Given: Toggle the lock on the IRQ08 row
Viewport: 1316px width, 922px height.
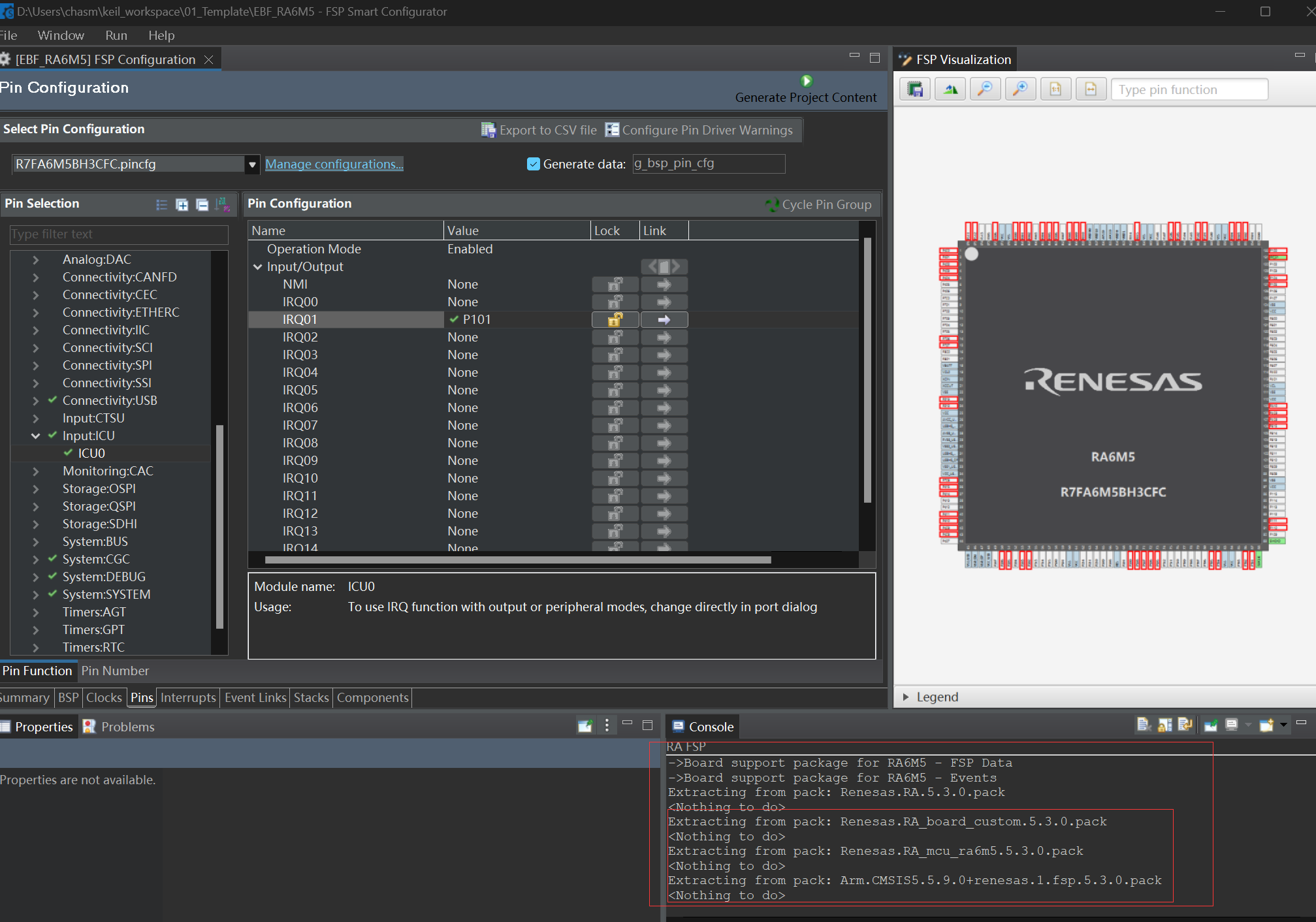Looking at the screenshot, I should click(x=615, y=443).
